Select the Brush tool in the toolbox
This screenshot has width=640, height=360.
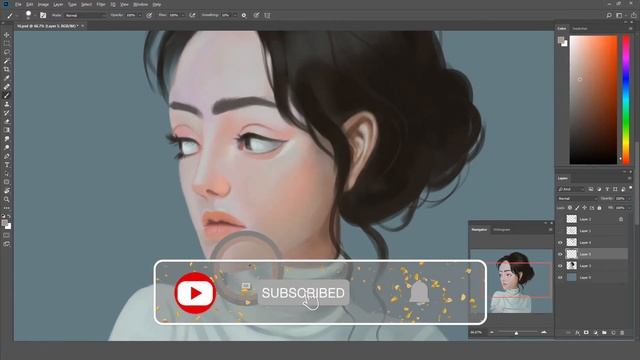point(7,96)
